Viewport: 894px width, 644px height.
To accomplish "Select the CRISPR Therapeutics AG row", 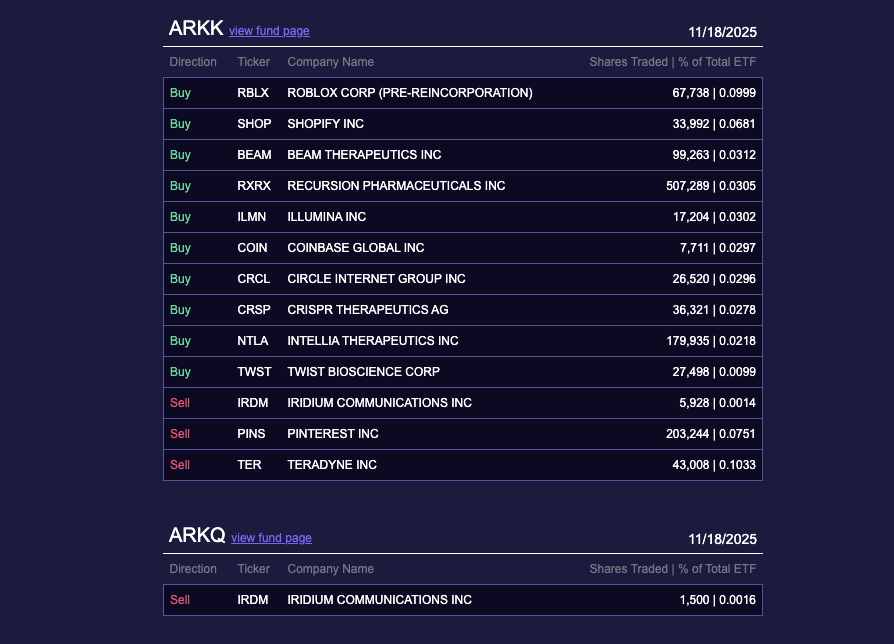I will 367,310.
